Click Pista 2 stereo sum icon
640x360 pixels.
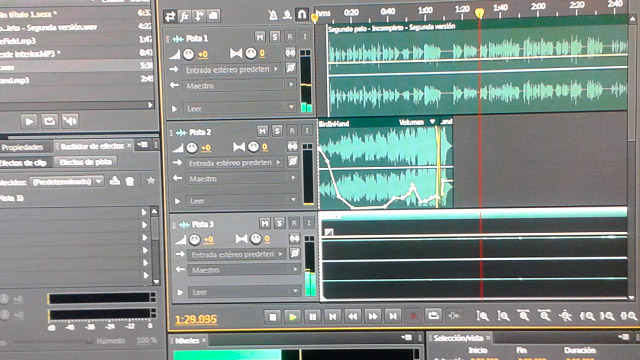[293, 146]
